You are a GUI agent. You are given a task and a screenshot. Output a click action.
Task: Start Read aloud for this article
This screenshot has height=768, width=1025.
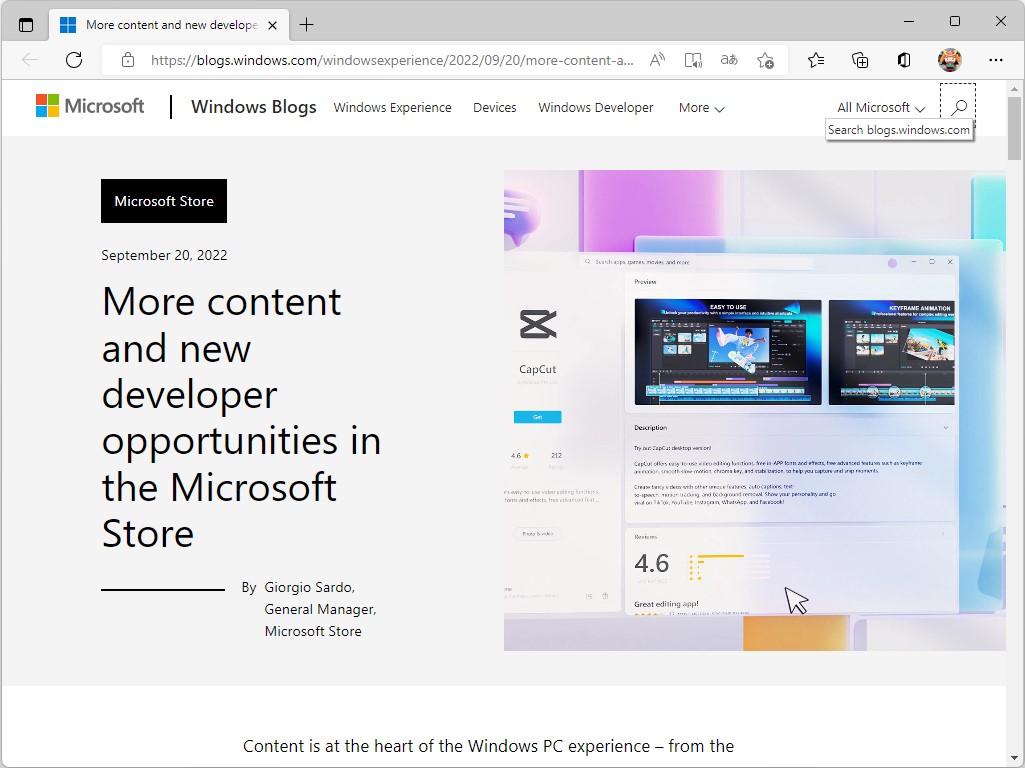(657, 60)
